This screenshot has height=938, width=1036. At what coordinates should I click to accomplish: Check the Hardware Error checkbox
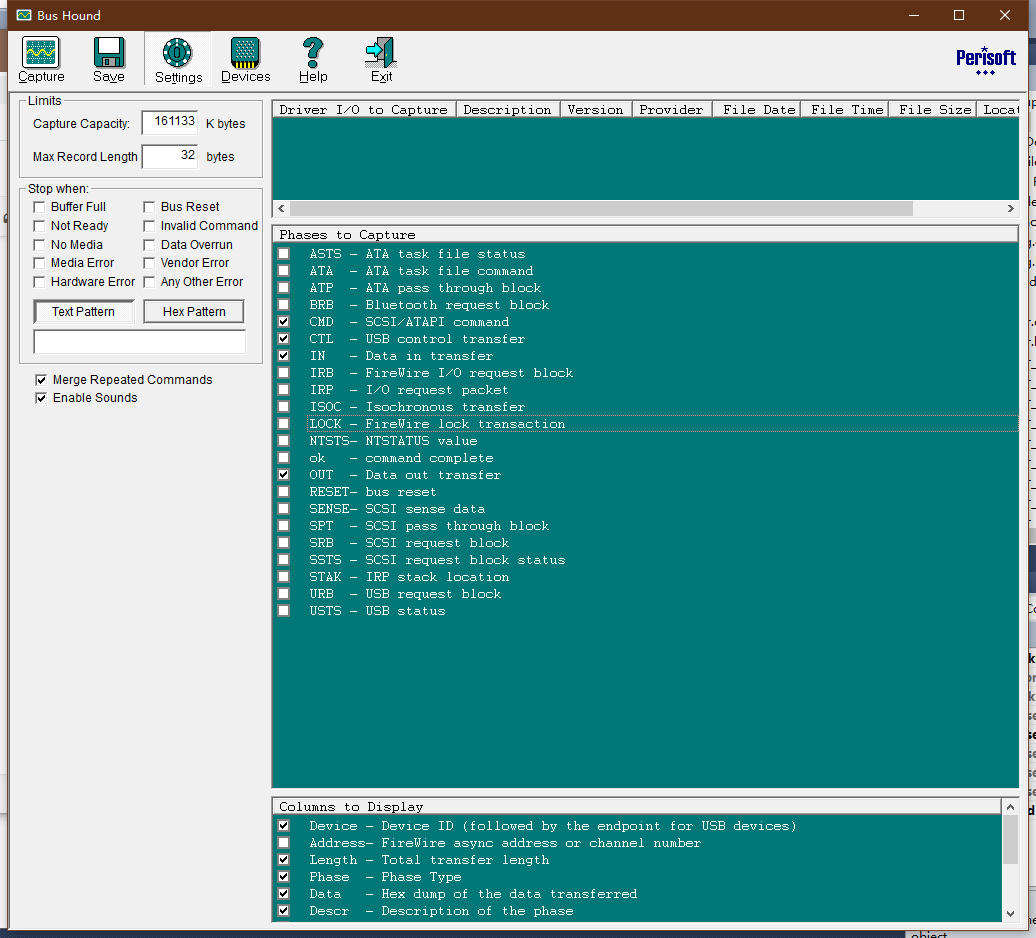pos(39,282)
